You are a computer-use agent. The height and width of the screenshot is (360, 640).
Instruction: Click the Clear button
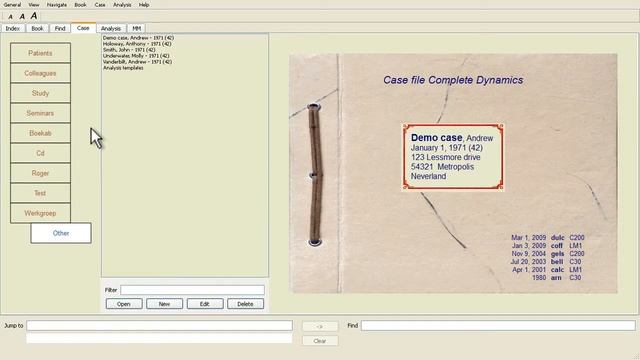click(320, 341)
